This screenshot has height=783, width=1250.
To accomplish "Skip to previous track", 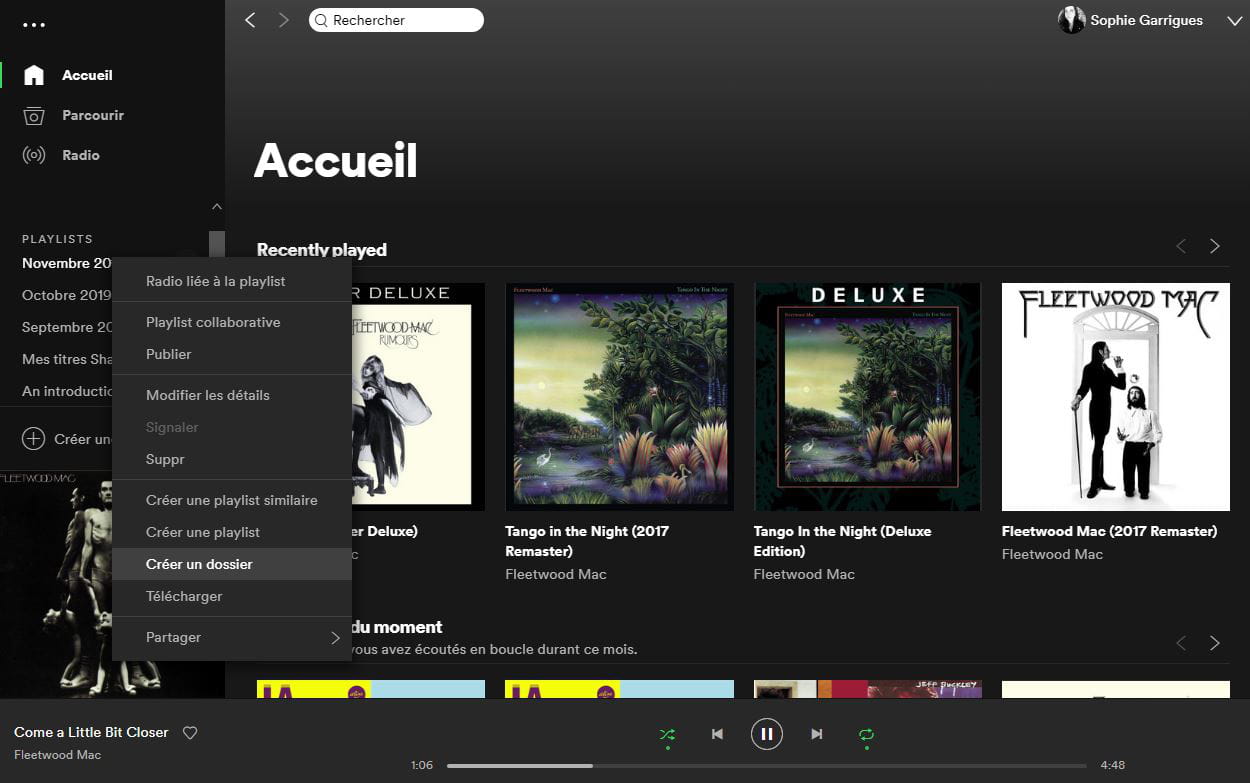I will (717, 734).
